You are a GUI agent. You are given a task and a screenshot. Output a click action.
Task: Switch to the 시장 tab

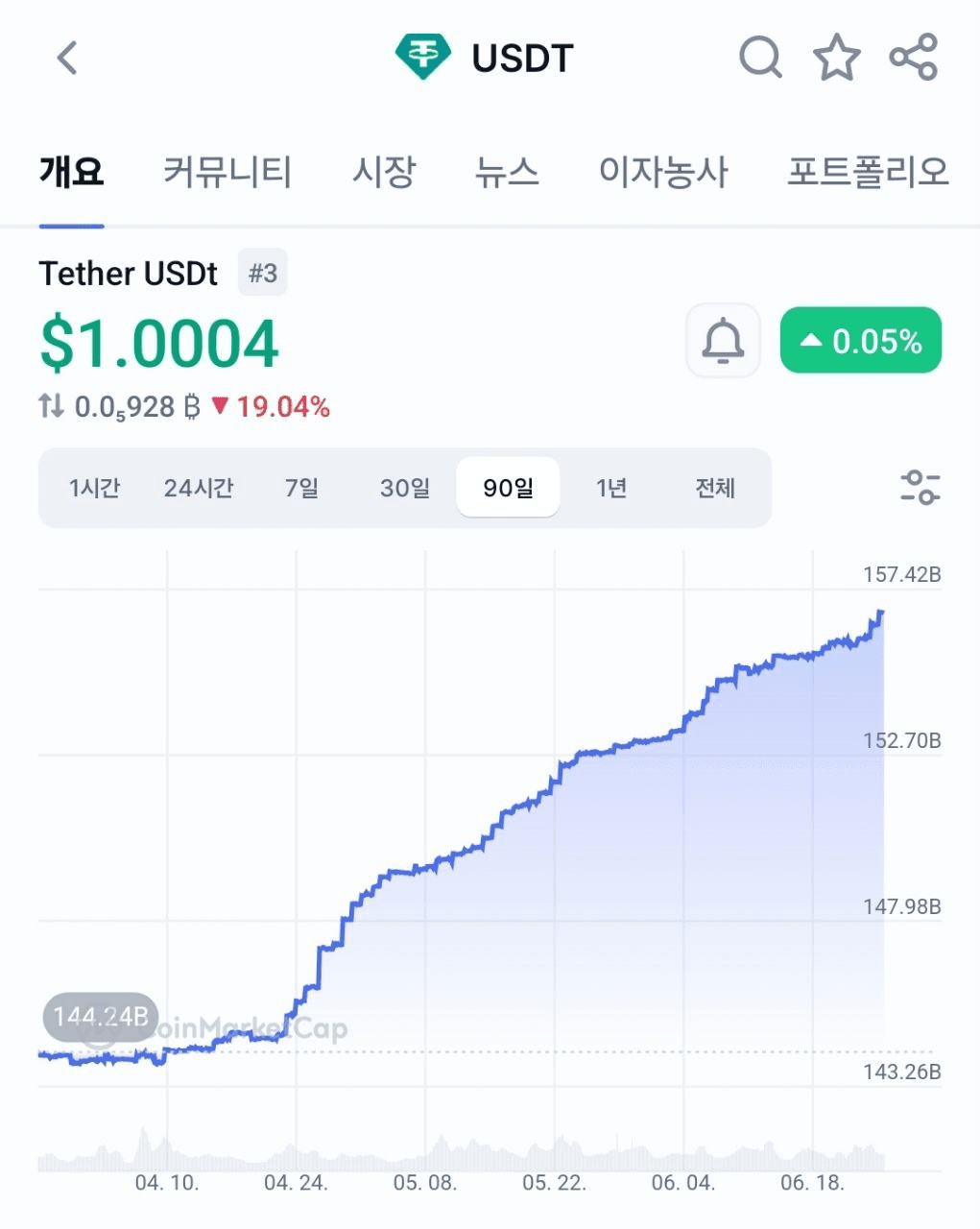[x=384, y=172]
